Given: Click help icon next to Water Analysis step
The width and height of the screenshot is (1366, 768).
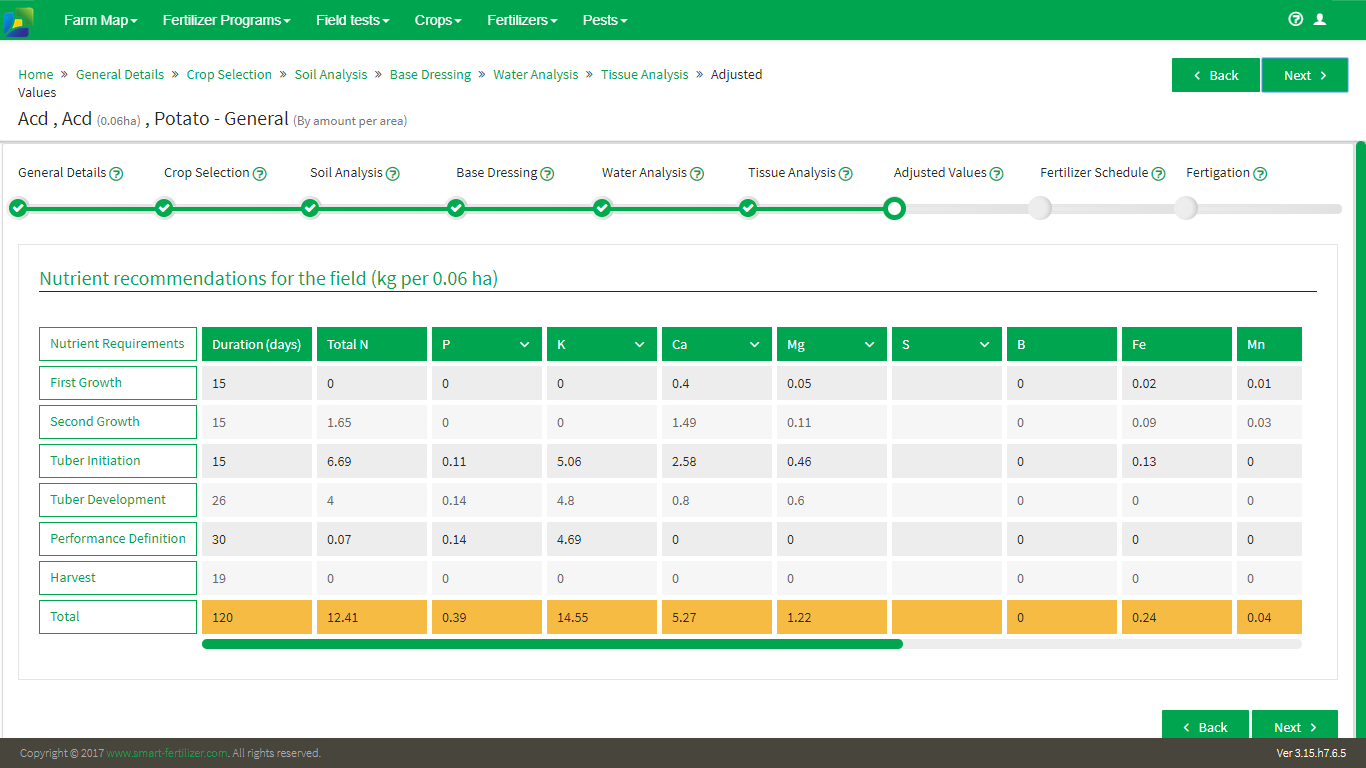Looking at the screenshot, I should pyautogui.click(x=697, y=174).
